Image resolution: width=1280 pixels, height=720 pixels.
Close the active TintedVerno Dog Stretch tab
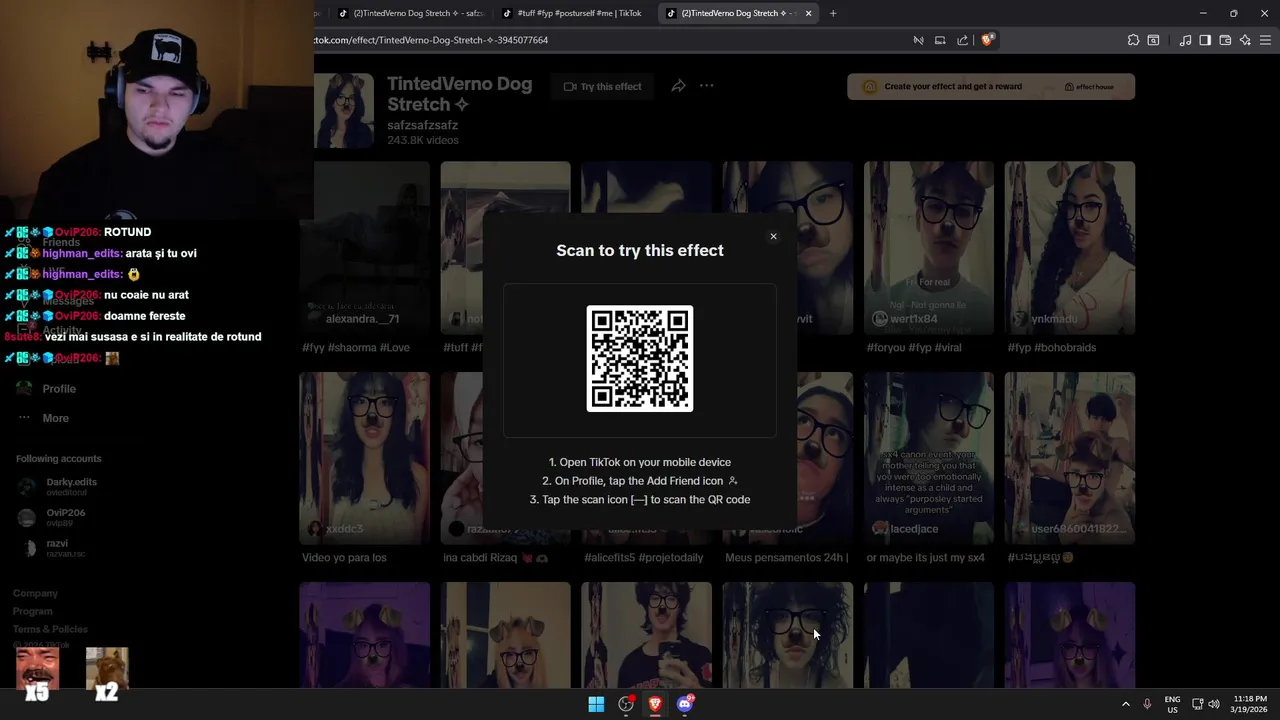pyautogui.click(x=808, y=13)
